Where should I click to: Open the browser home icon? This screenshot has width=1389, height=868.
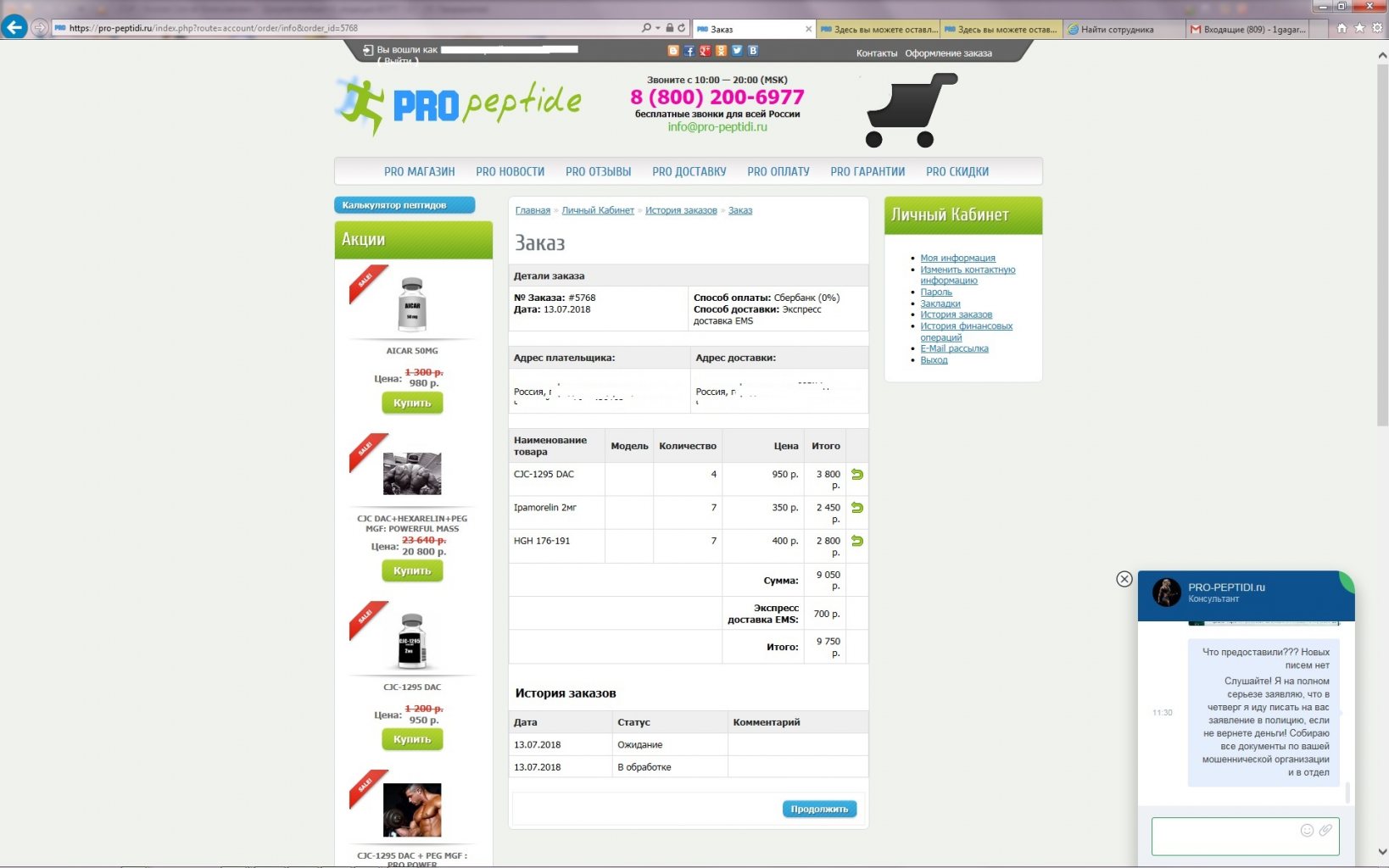click(x=1342, y=28)
